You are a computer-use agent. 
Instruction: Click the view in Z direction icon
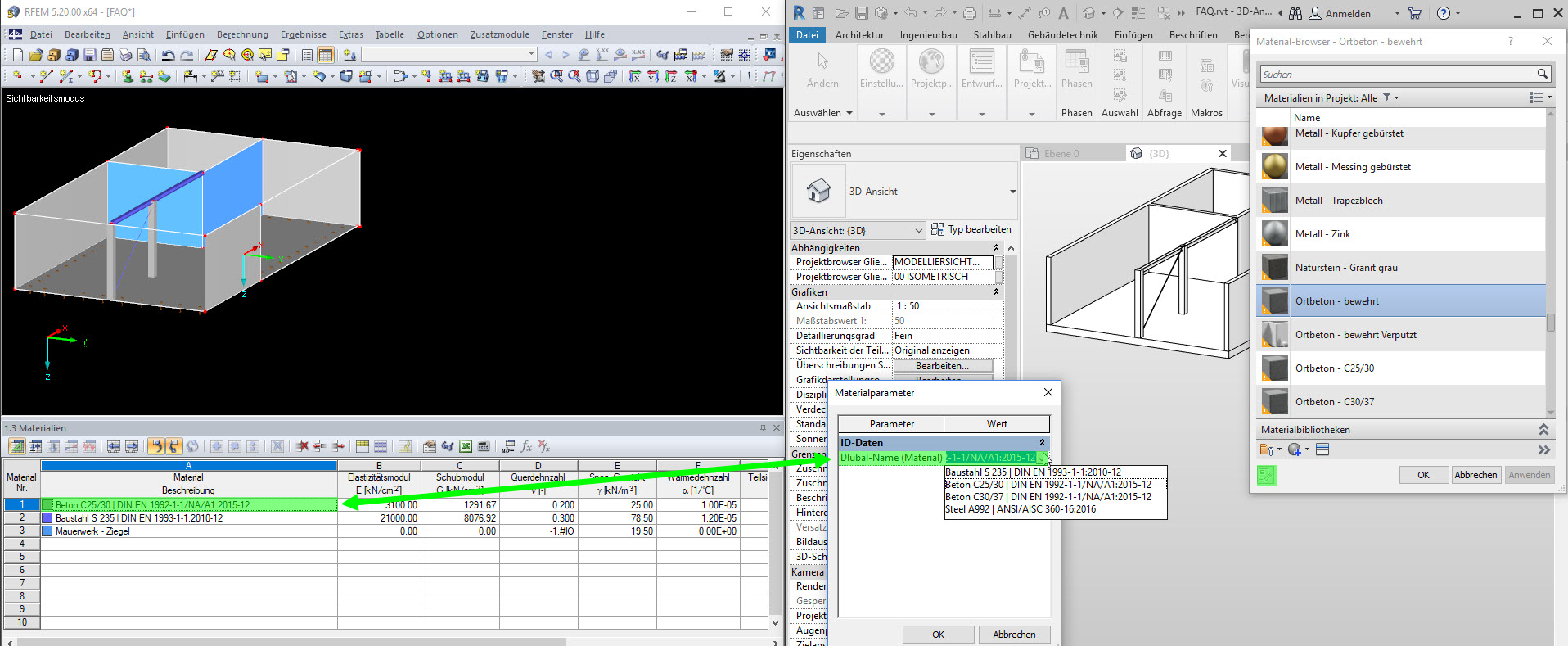(x=671, y=76)
